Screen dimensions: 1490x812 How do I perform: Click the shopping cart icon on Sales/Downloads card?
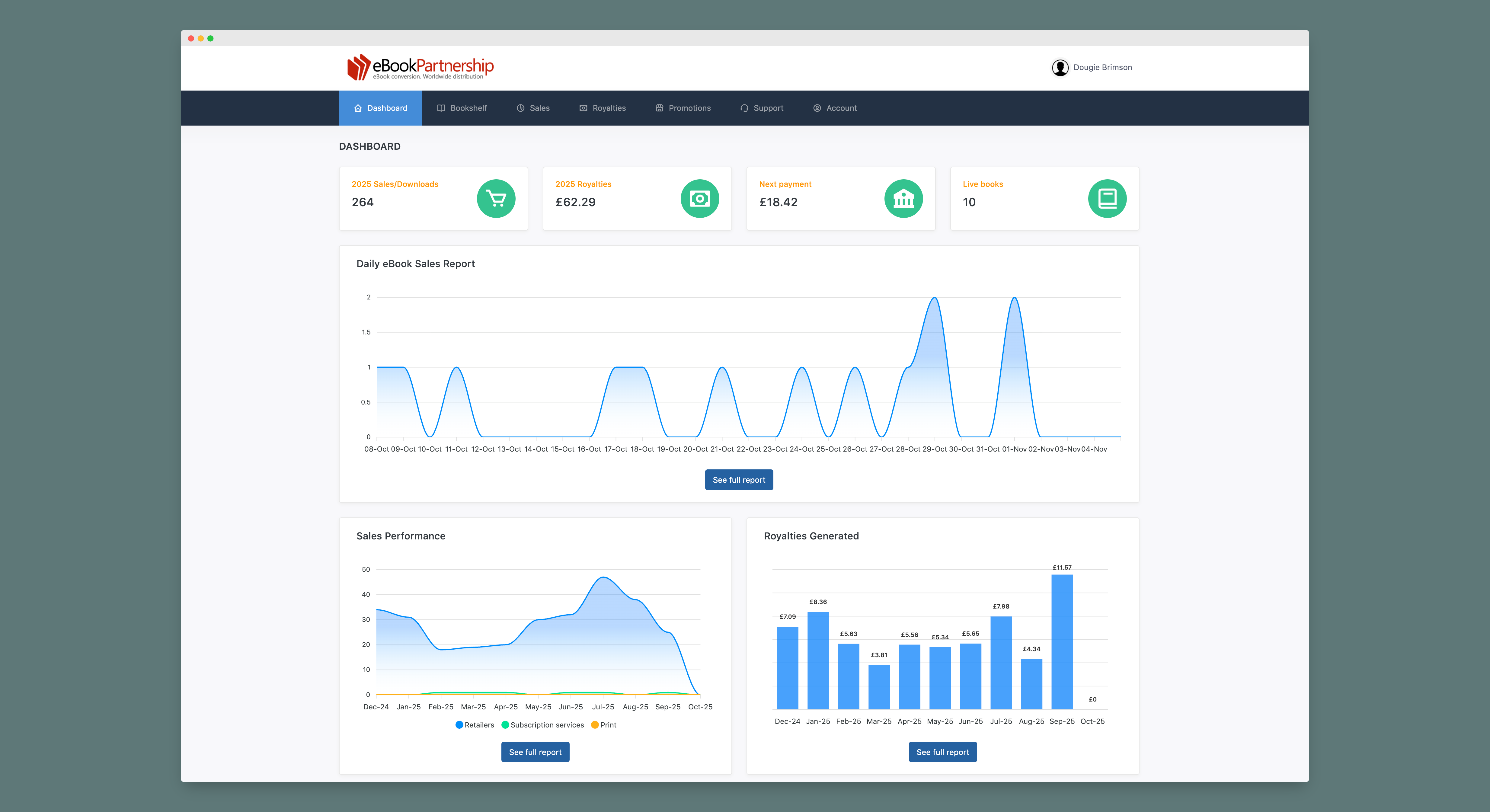pyautogui.click(x=496, y=198)
